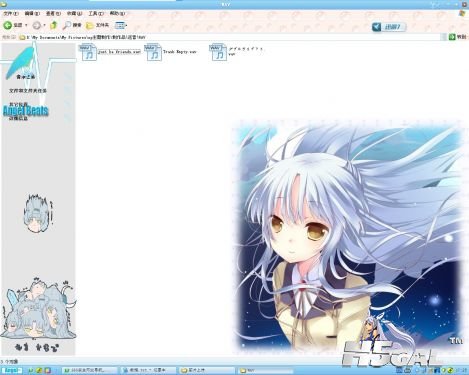The height and width of the screenshot is (375, 469).
Task: Click the Angel Start button
Action: click(x=12, y=370)
